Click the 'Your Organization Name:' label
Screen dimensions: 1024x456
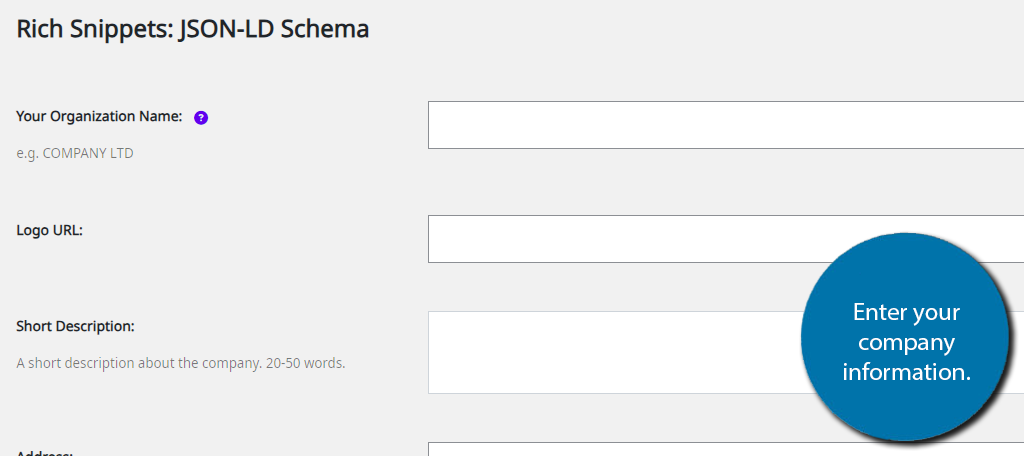coord(99,117)
